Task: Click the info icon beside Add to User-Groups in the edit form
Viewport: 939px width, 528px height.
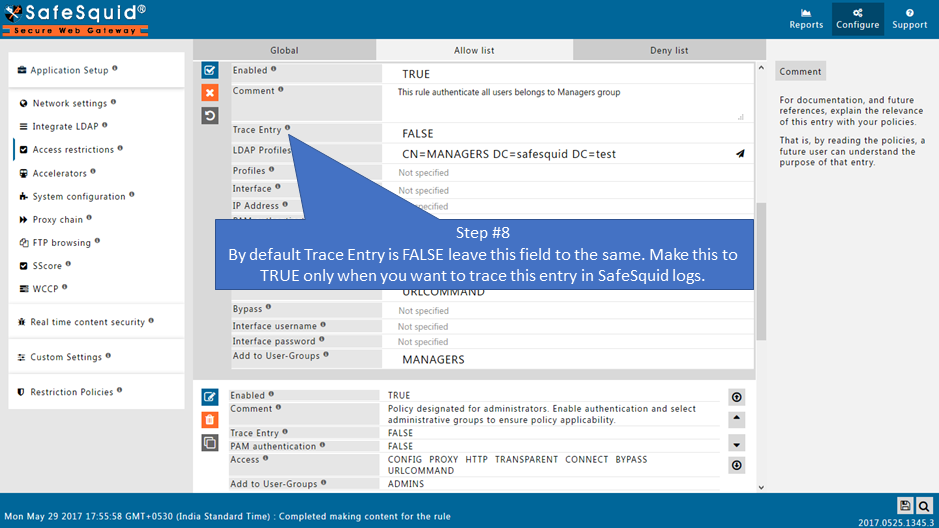Action: (326, 354)
